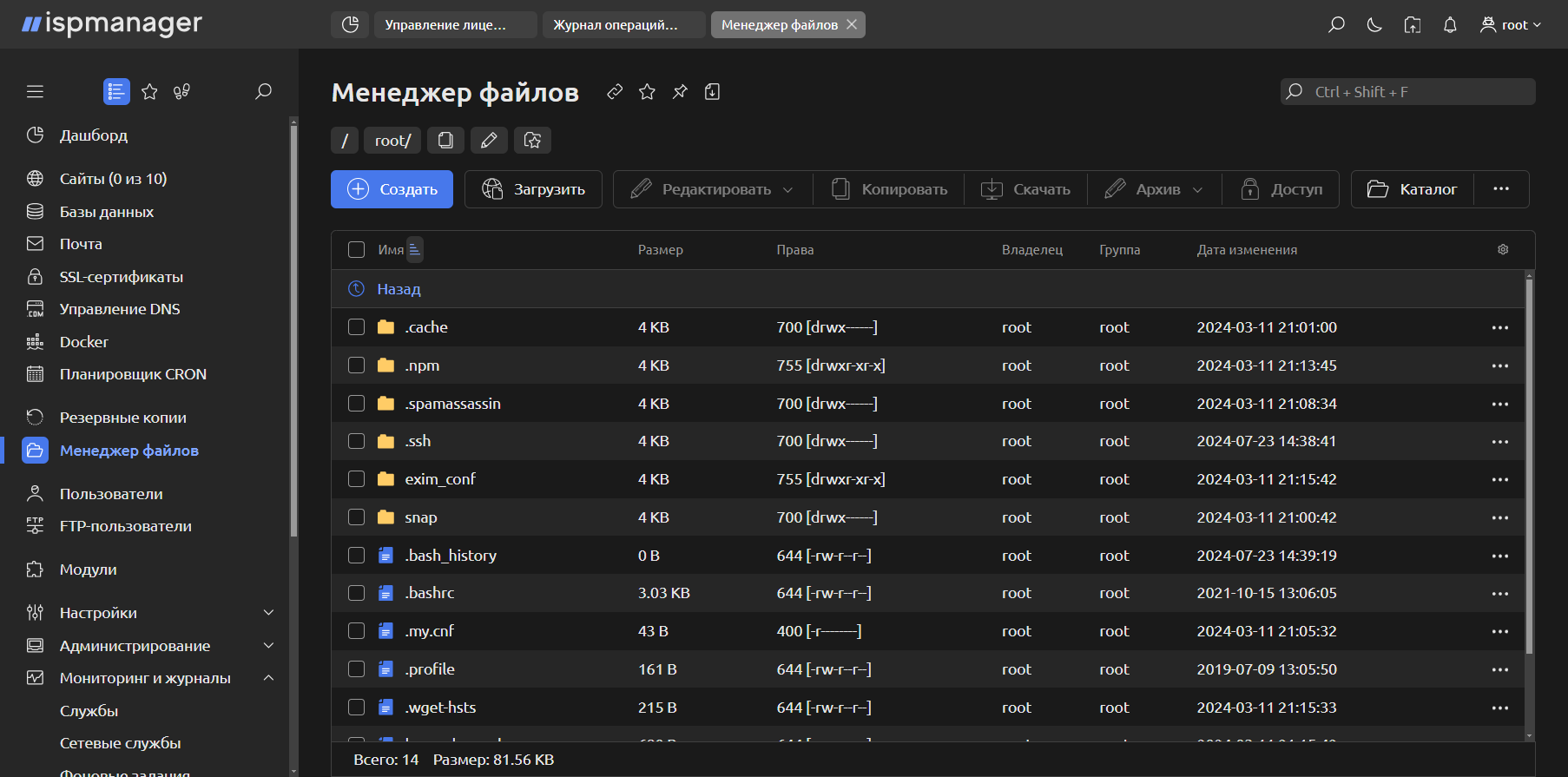Screen dimensions: 1568x777
Task: Open notifications bell icon
Action: point(1450,24)
